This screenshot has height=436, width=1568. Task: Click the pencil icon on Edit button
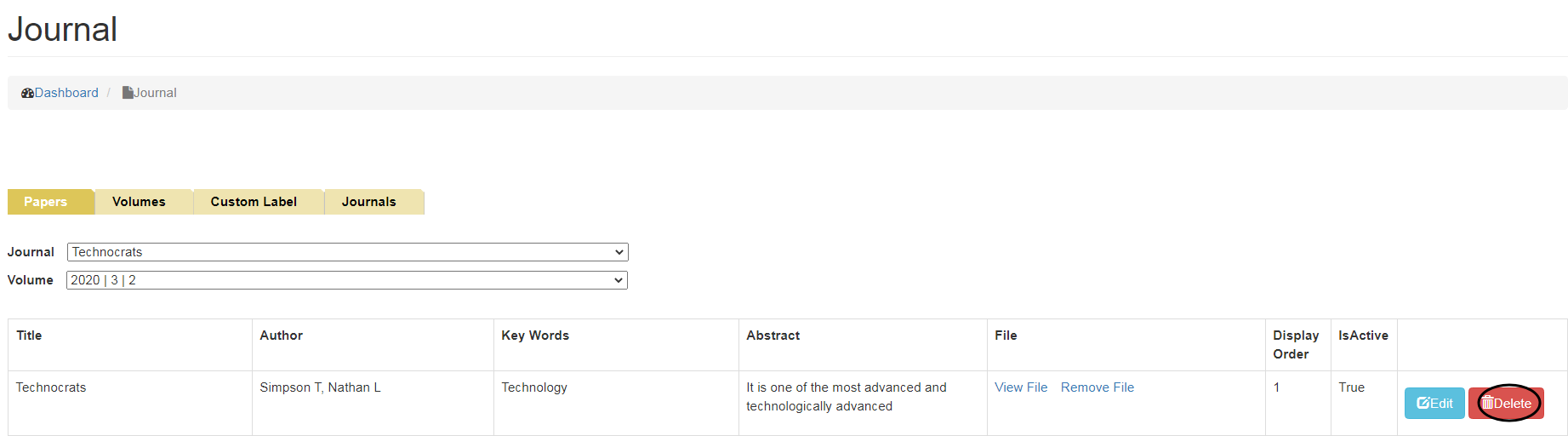pos(1423,404)
